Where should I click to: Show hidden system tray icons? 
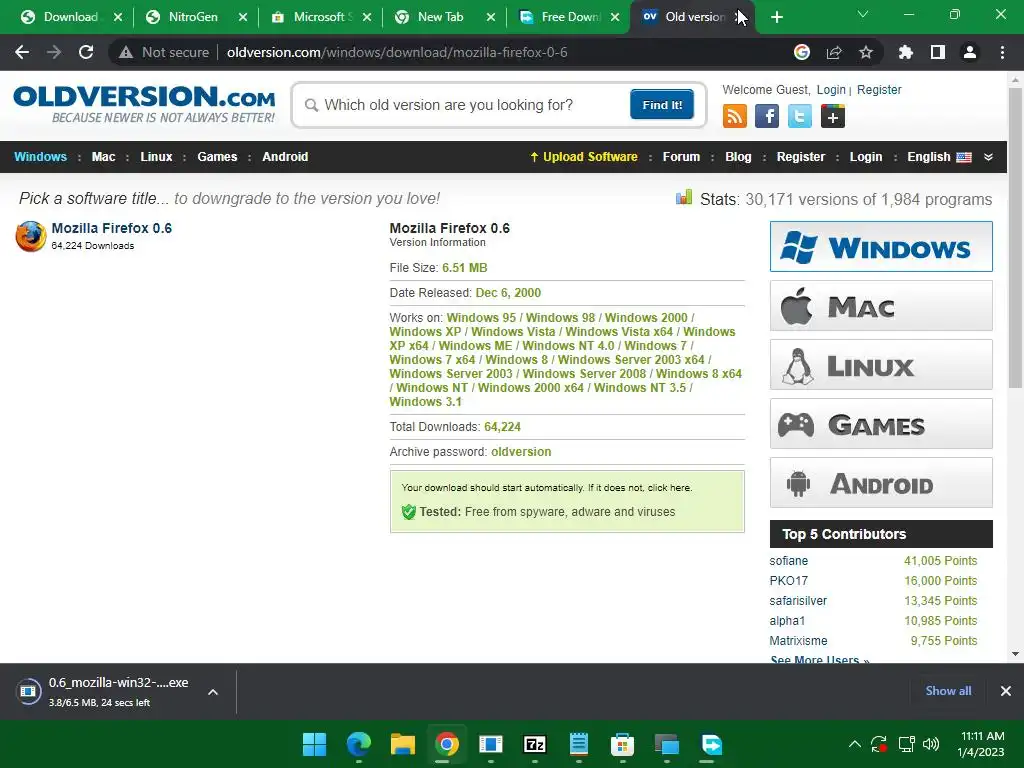pos(854,744)
